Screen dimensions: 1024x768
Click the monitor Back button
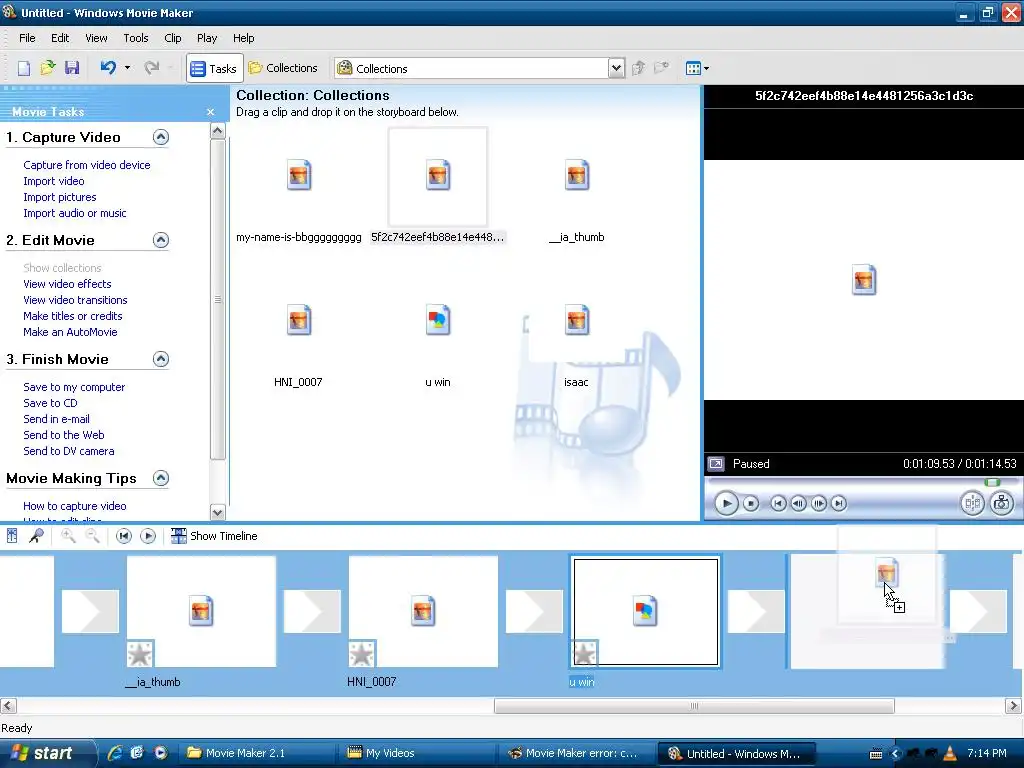click(x=778, y=504)
